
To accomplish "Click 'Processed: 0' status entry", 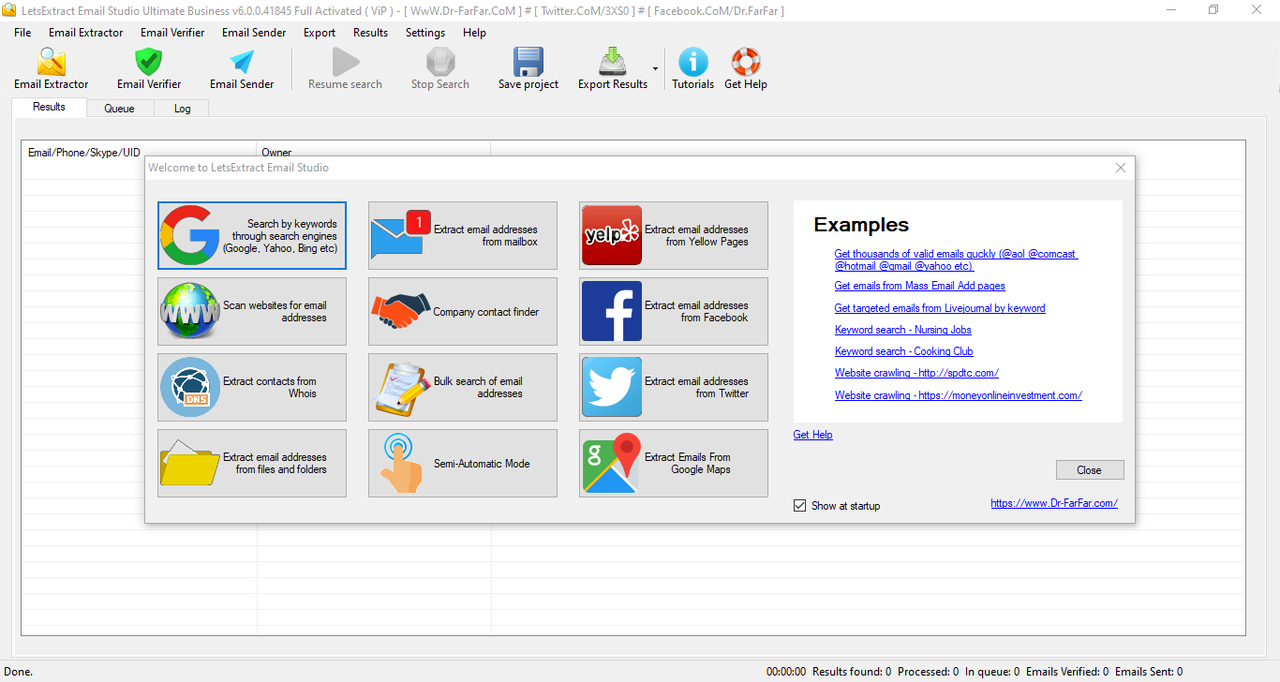I will (928, 672).
